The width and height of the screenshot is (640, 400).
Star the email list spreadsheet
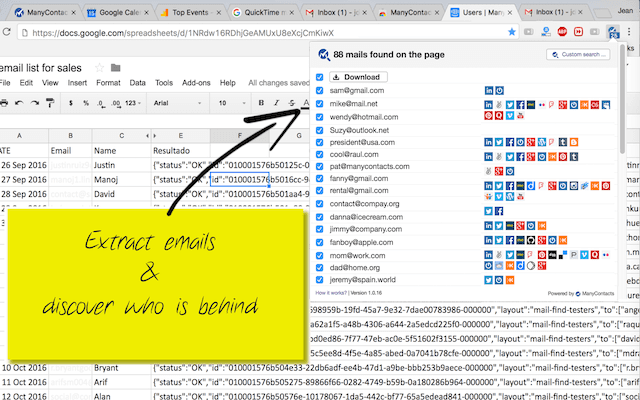click(x=99, y=68)
